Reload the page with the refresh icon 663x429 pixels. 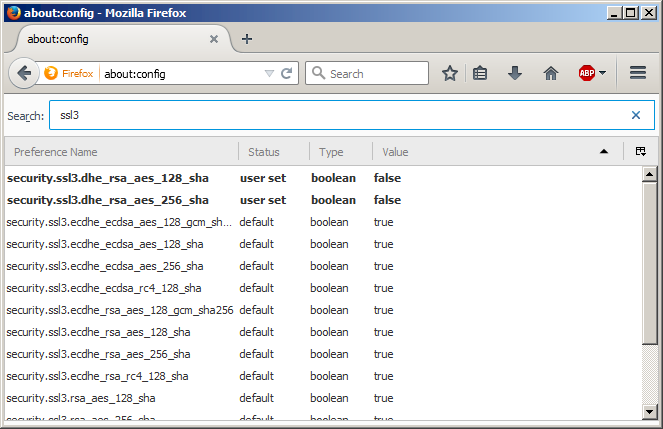coord(286,74)
